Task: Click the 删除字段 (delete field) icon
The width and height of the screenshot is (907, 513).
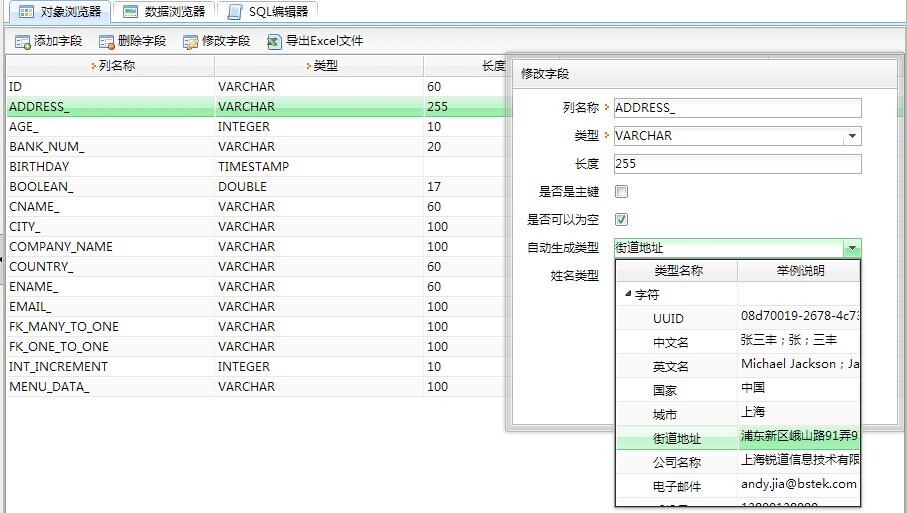Action: tap(106, 42)
